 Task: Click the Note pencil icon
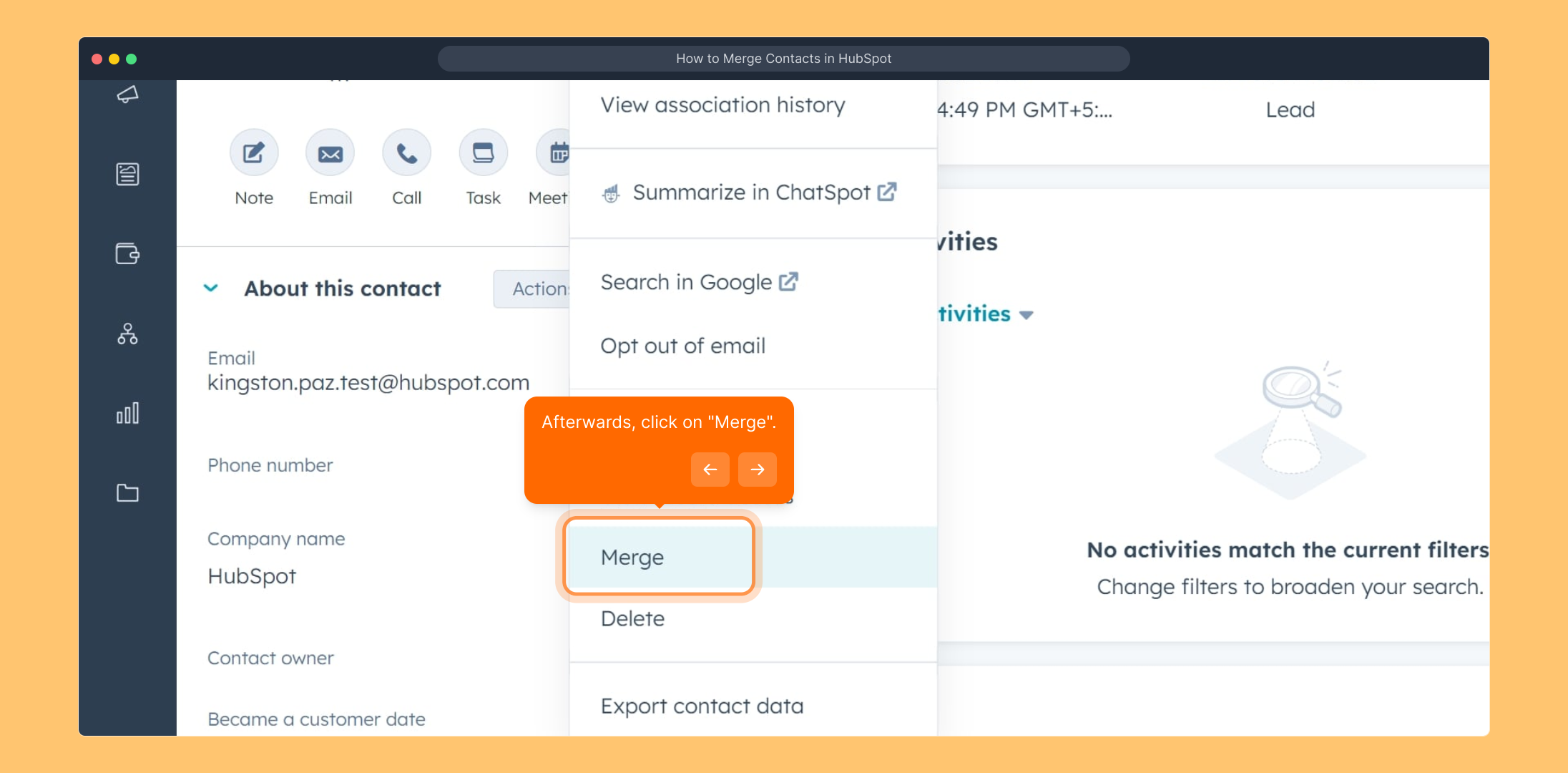point(254,153)
